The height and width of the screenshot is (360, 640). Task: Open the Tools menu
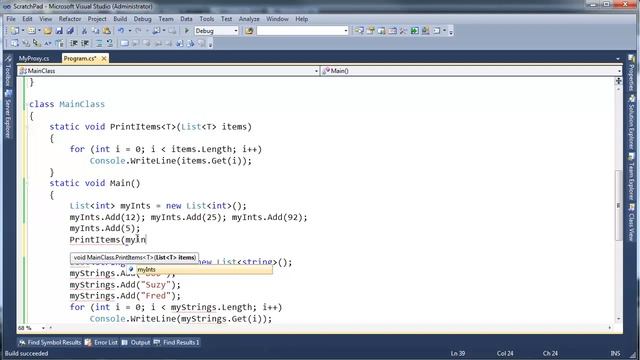click(x=207, y=19)
